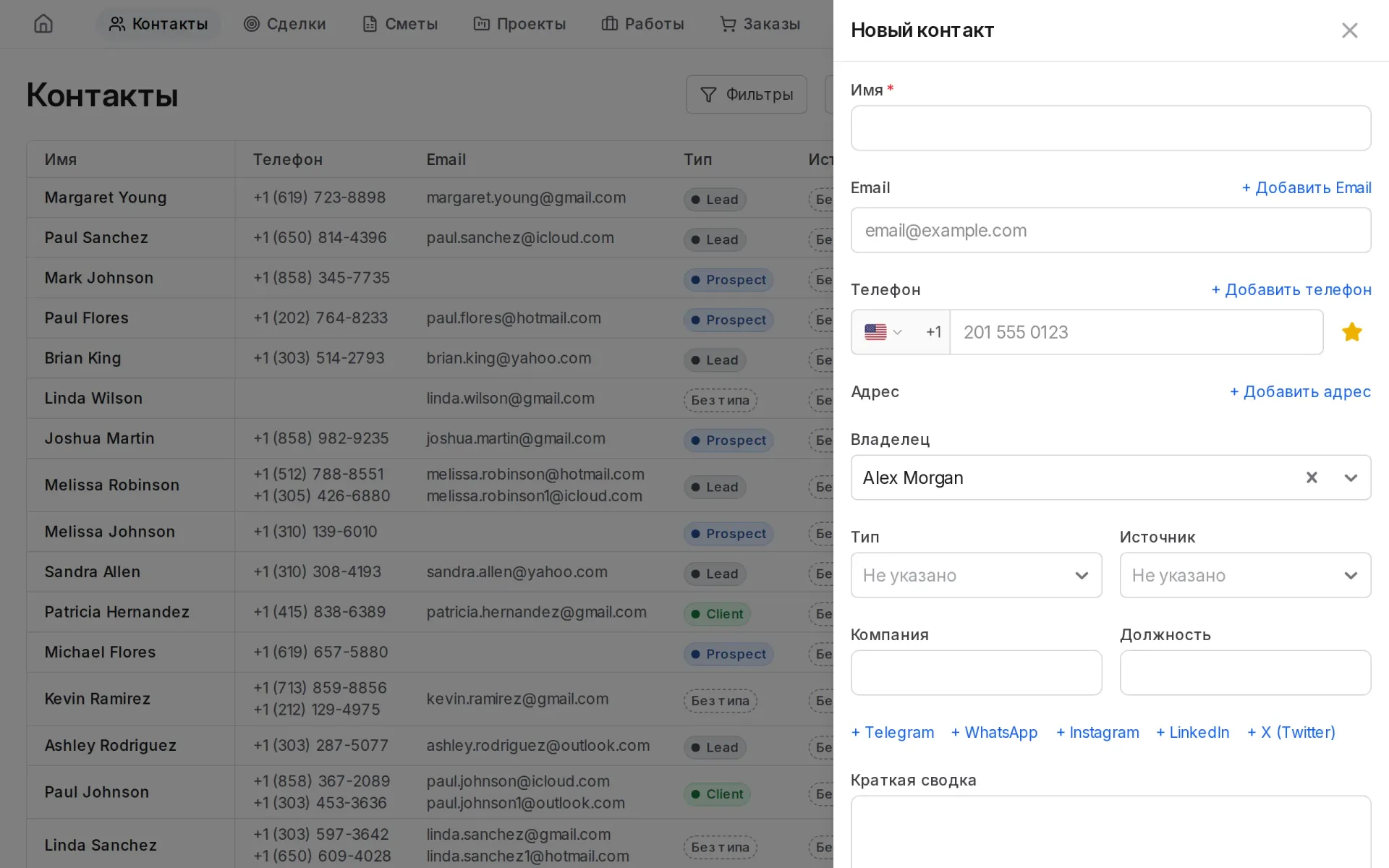
Task: Open the Источник dropdown
Action: coord(1245,575)
